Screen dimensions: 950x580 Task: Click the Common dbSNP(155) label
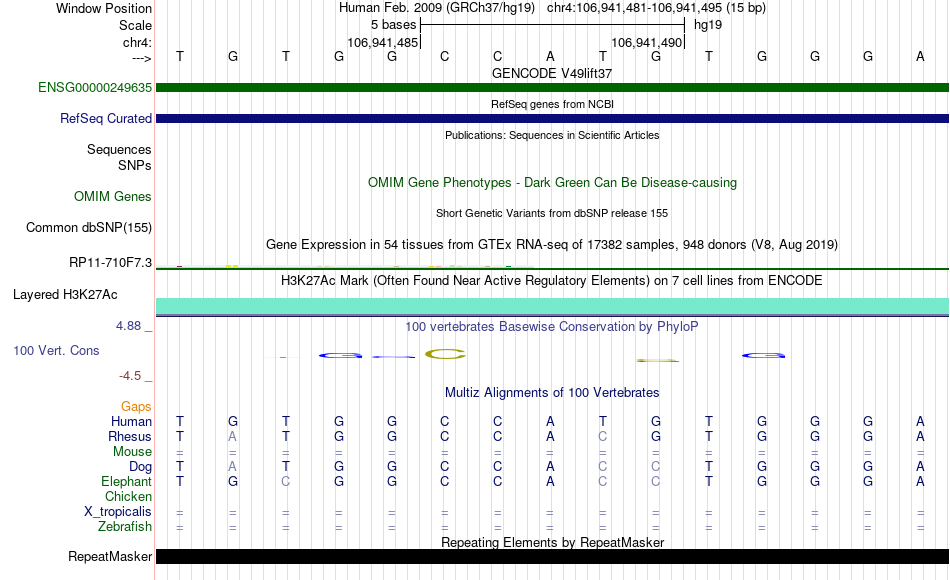pyautogui.click(x=89, y=227)
